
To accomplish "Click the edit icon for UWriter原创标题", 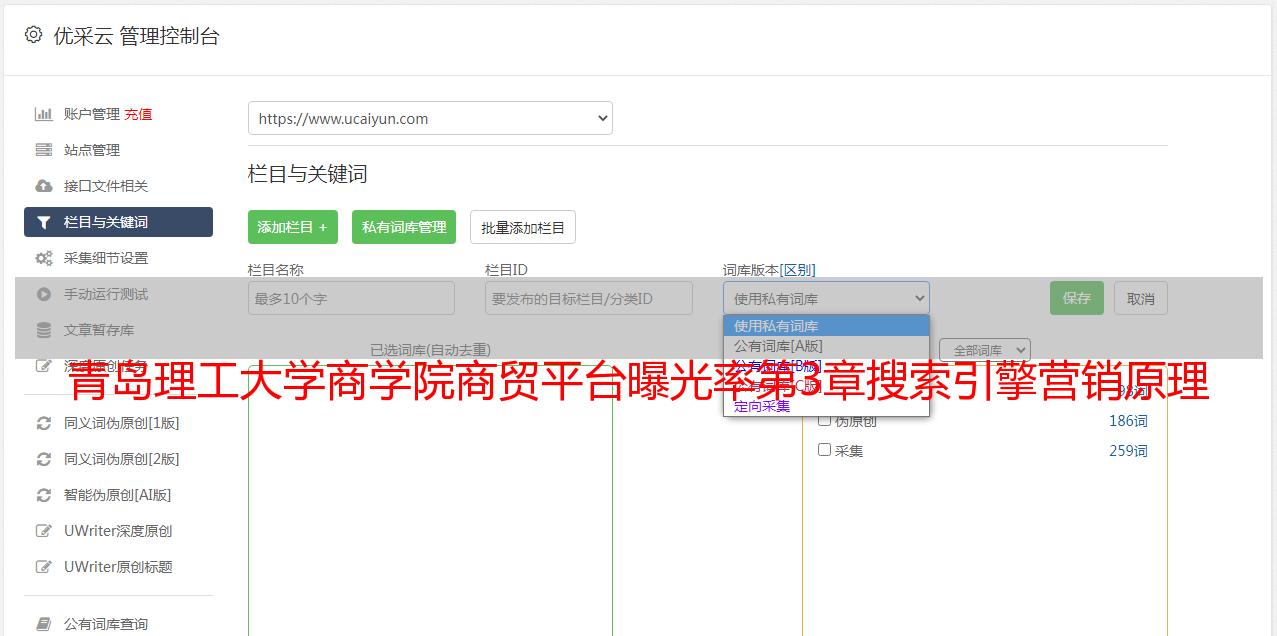I will [x=43, y=567].
